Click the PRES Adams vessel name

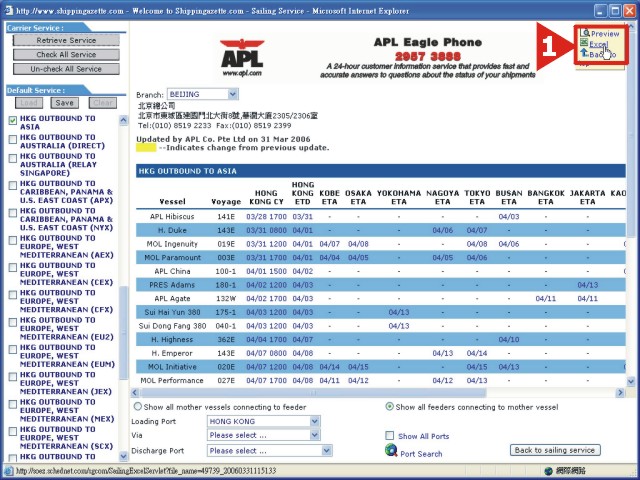pyautogui.click(x=172, y=285)
